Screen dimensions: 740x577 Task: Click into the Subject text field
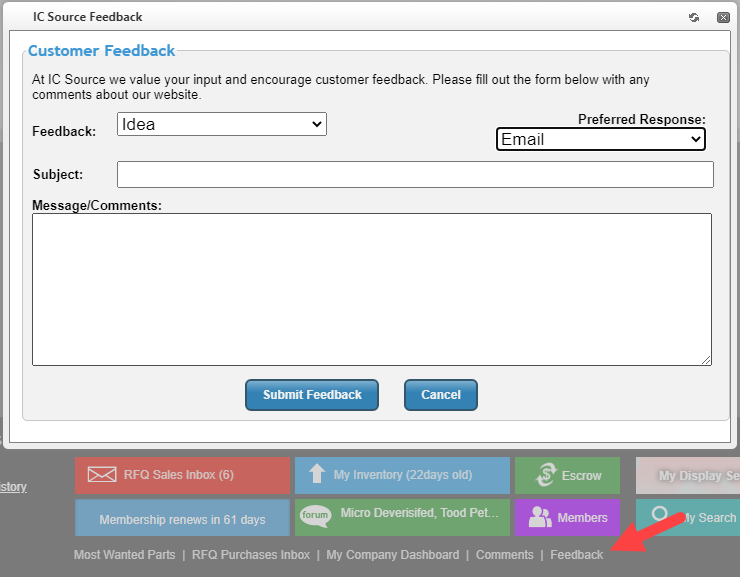coord(415,175)
